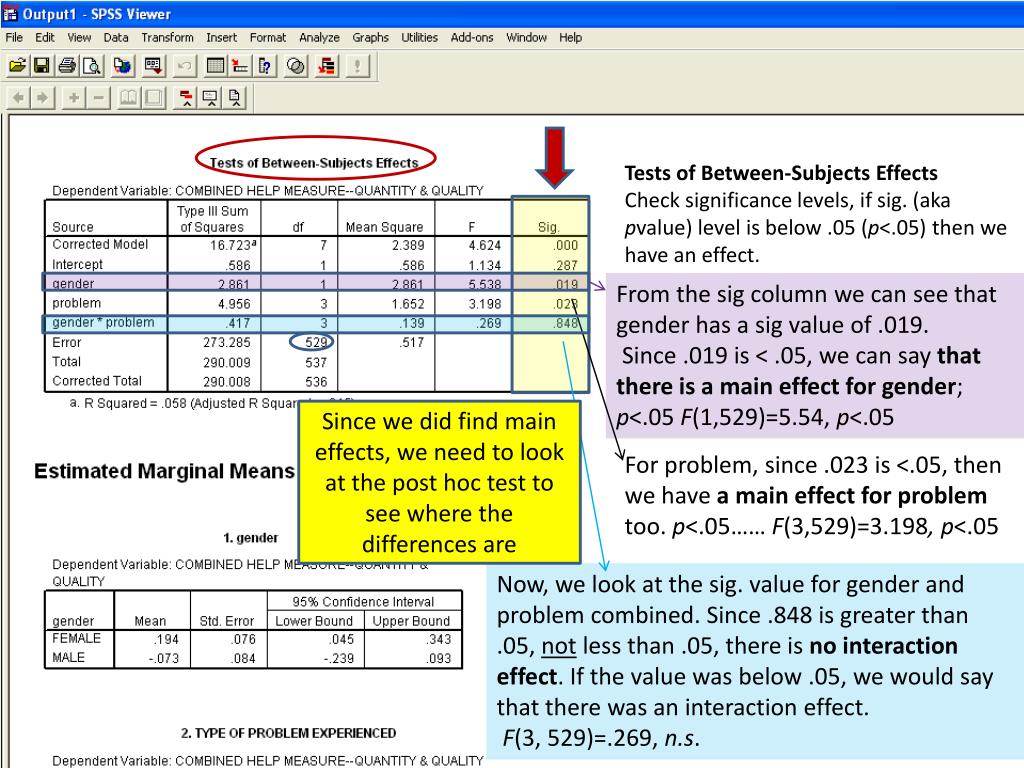Open the Data menu
Image resolution: width=1024 pixels, height=768 pixels.
pos(116,37)
